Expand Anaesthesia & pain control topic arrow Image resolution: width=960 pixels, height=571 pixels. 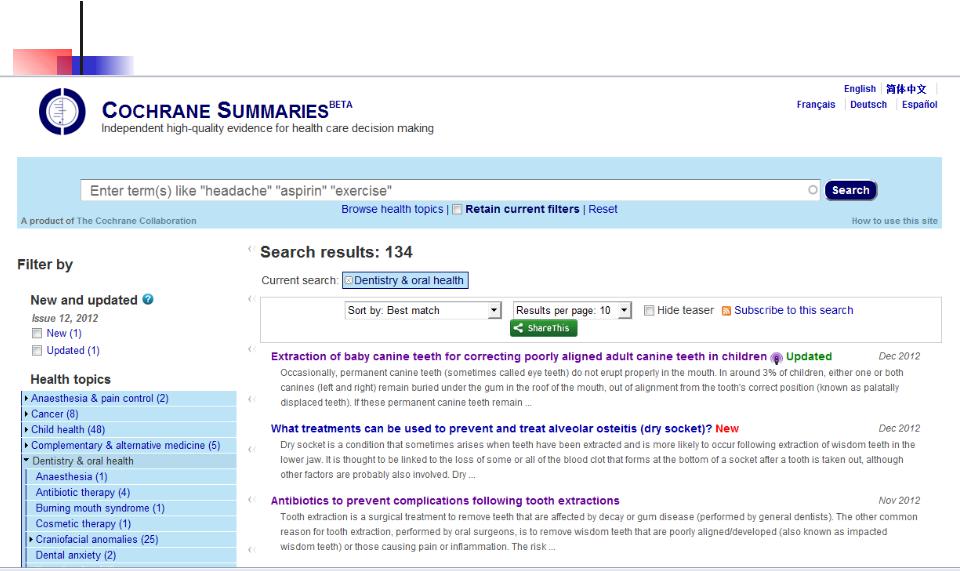pos(26,398)
